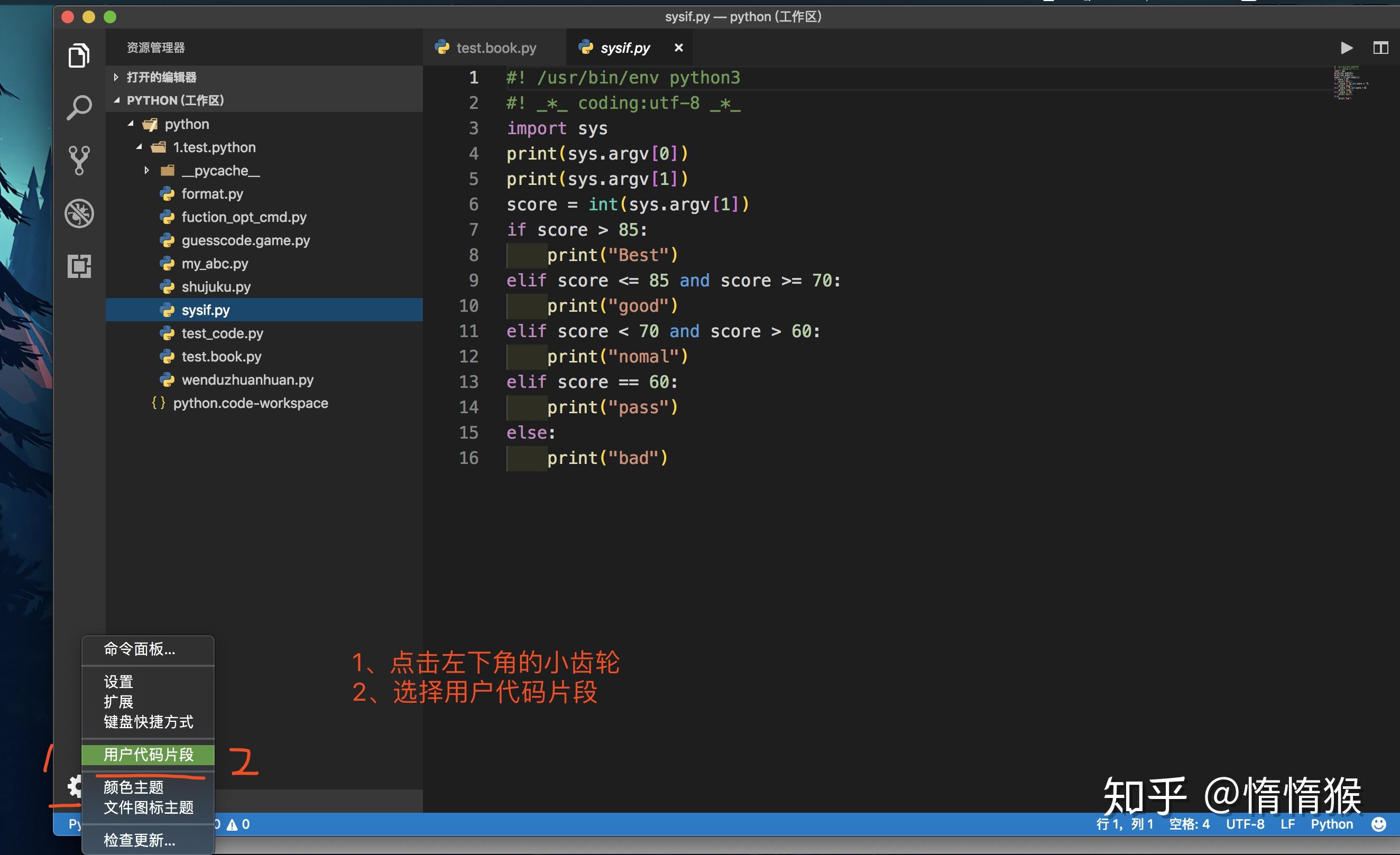Run the Python file with the play icon
The width and height of the screenshot is (1400, 855).
click(x=1347, y=48)
